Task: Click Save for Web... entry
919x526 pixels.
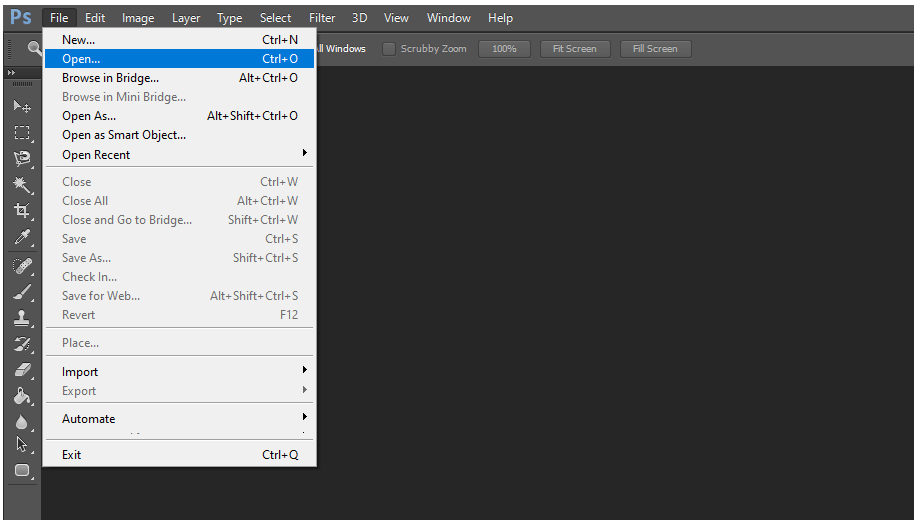Action: [179, 296]
